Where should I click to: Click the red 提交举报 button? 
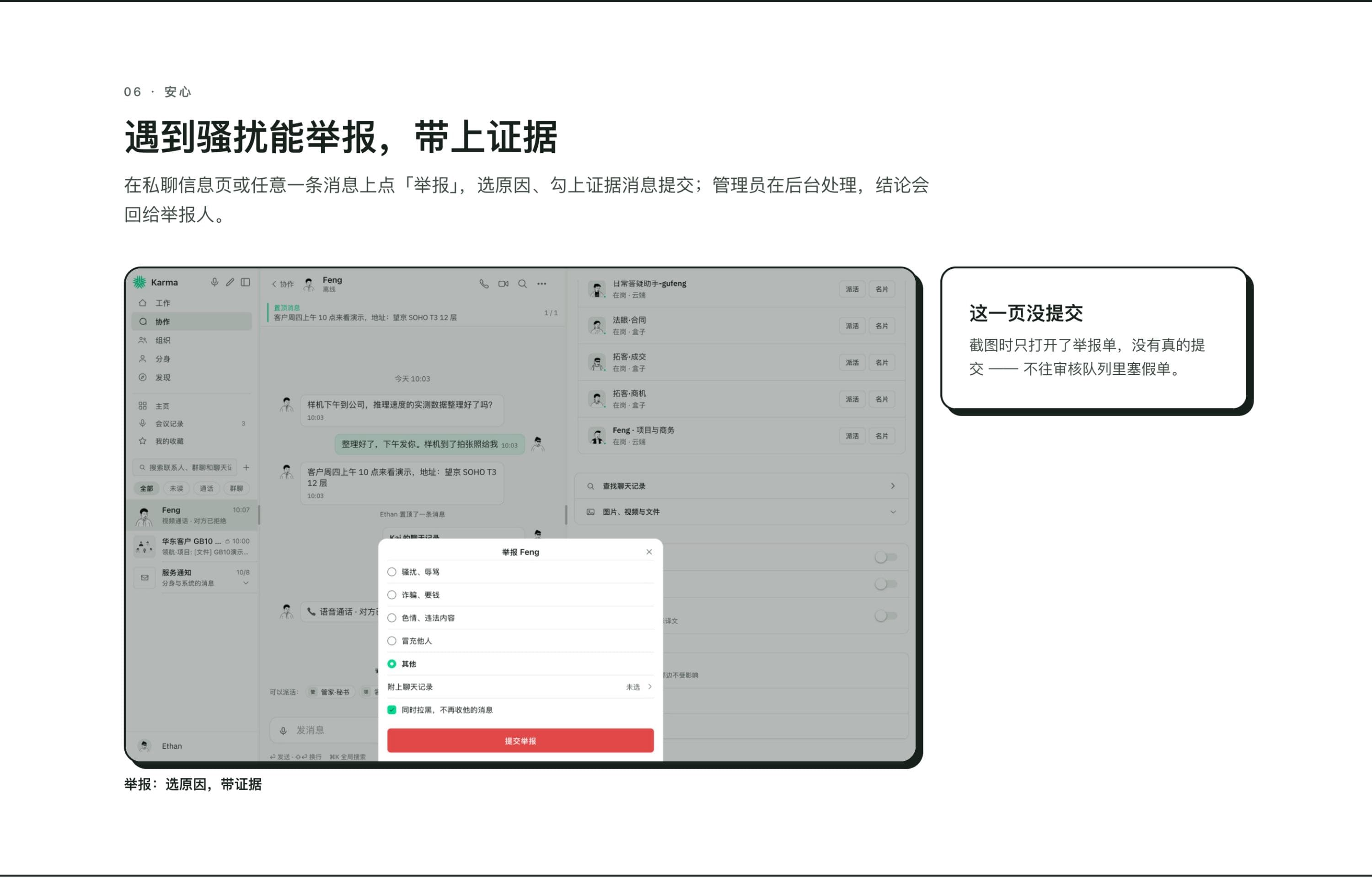(520, 741)
